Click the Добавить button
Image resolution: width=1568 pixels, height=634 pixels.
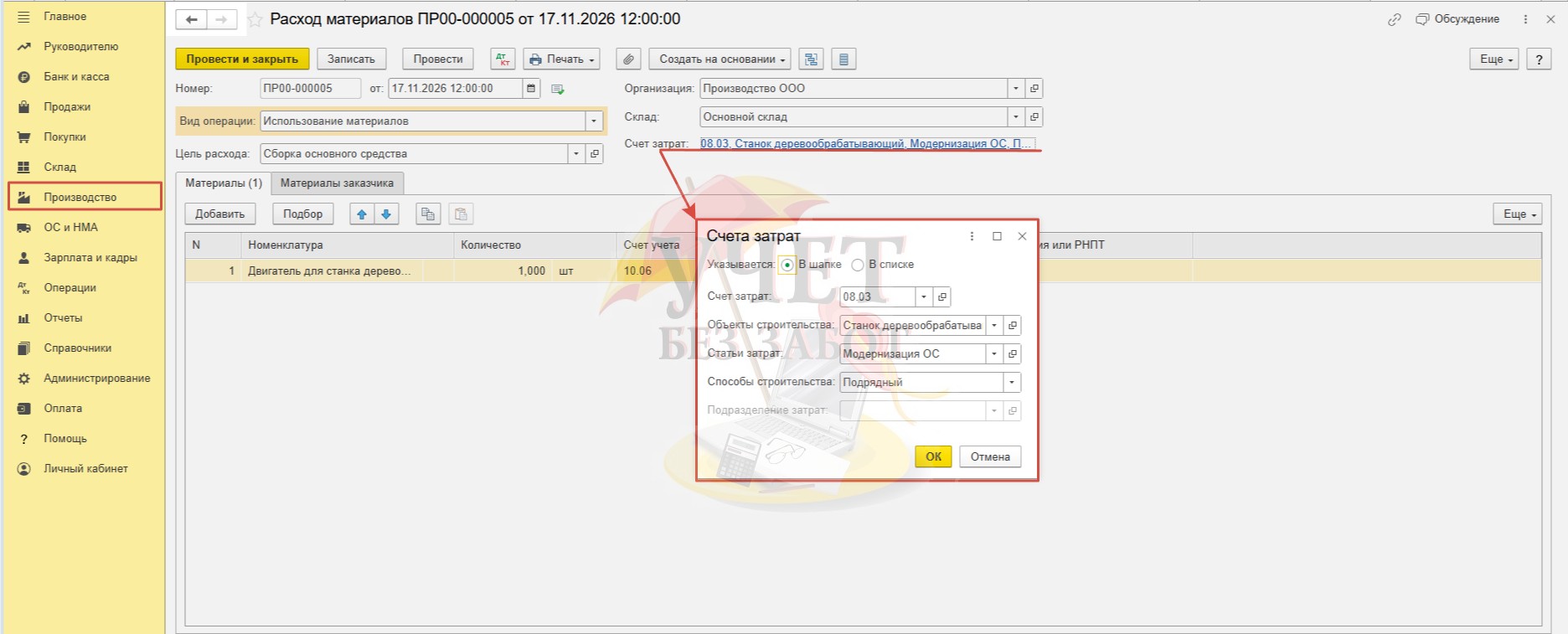pyautogui.click(x=219, y=214)
